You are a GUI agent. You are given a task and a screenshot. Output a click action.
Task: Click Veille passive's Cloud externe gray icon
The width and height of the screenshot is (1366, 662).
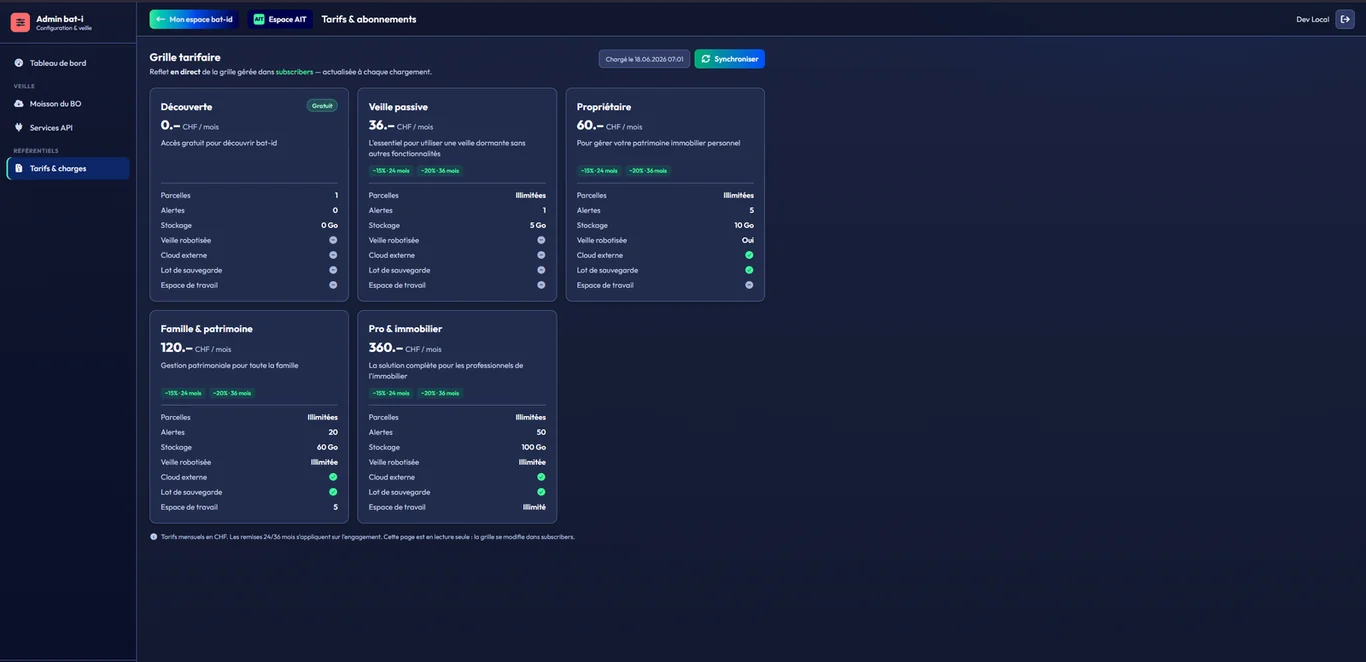point(541,255)
